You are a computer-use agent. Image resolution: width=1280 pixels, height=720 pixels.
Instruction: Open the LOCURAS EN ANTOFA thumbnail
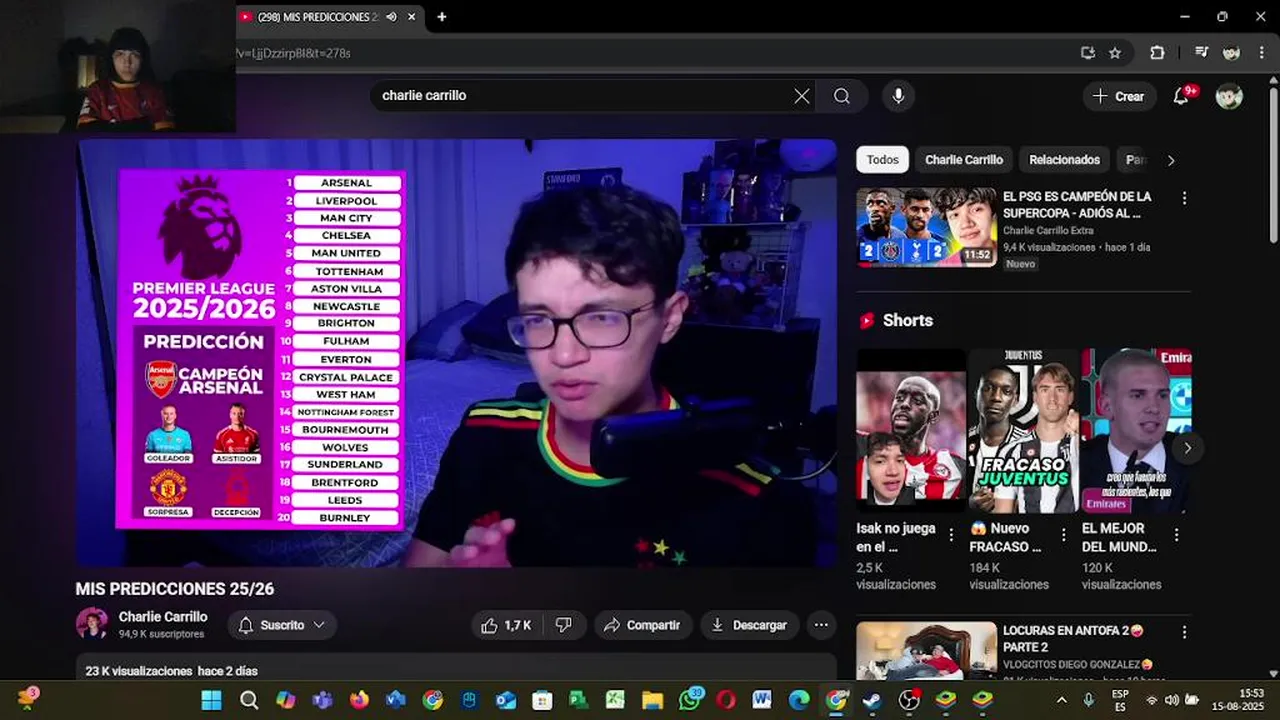pos(926,650)
